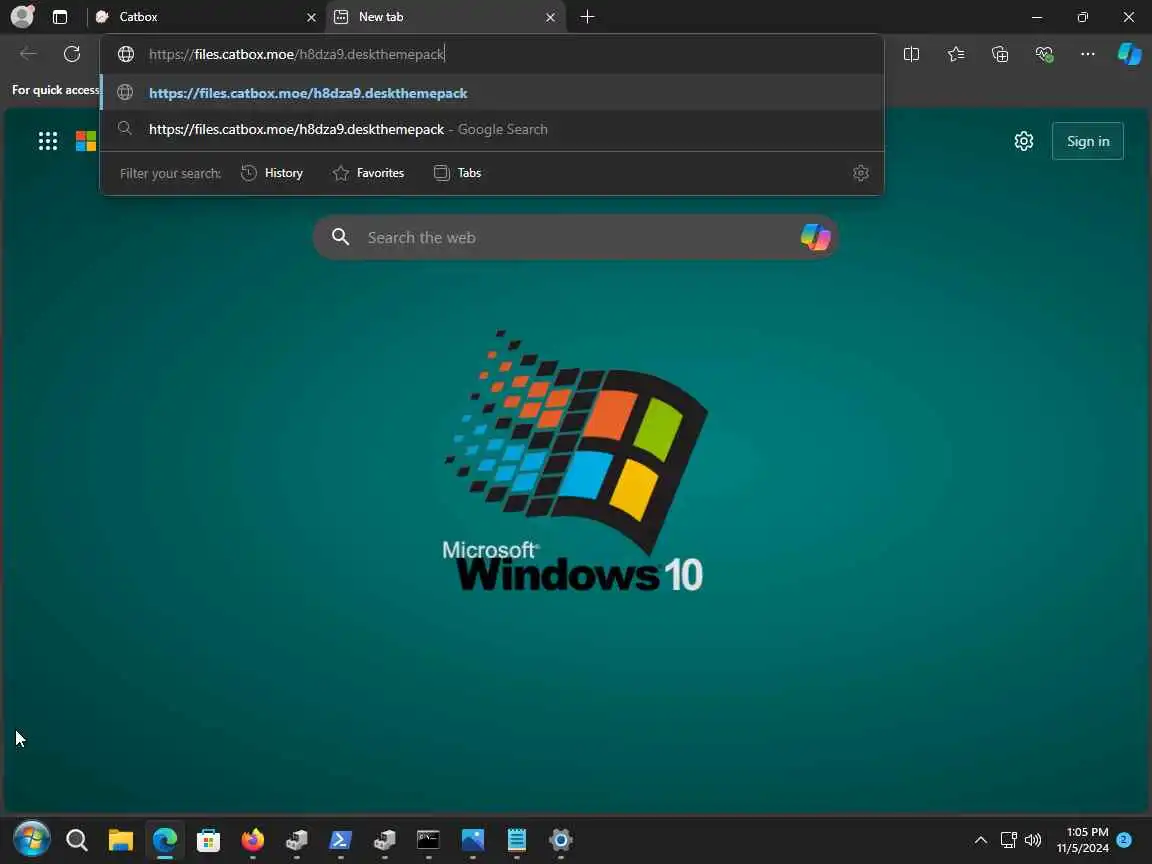Open address bar suggestion settings gear
The width and height of the screenshot is (1152, 864).
861,173
